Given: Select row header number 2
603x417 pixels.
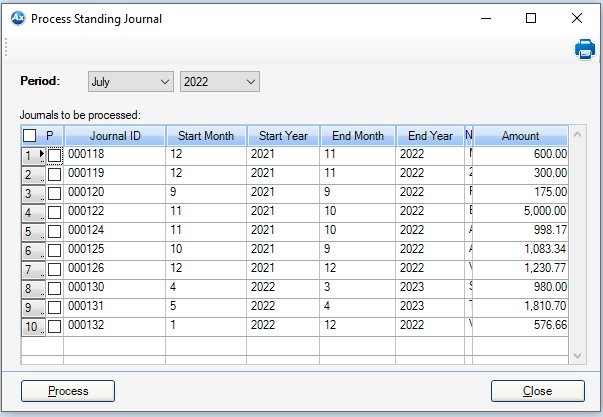Looking at the screenshot, I should point(33,175).
